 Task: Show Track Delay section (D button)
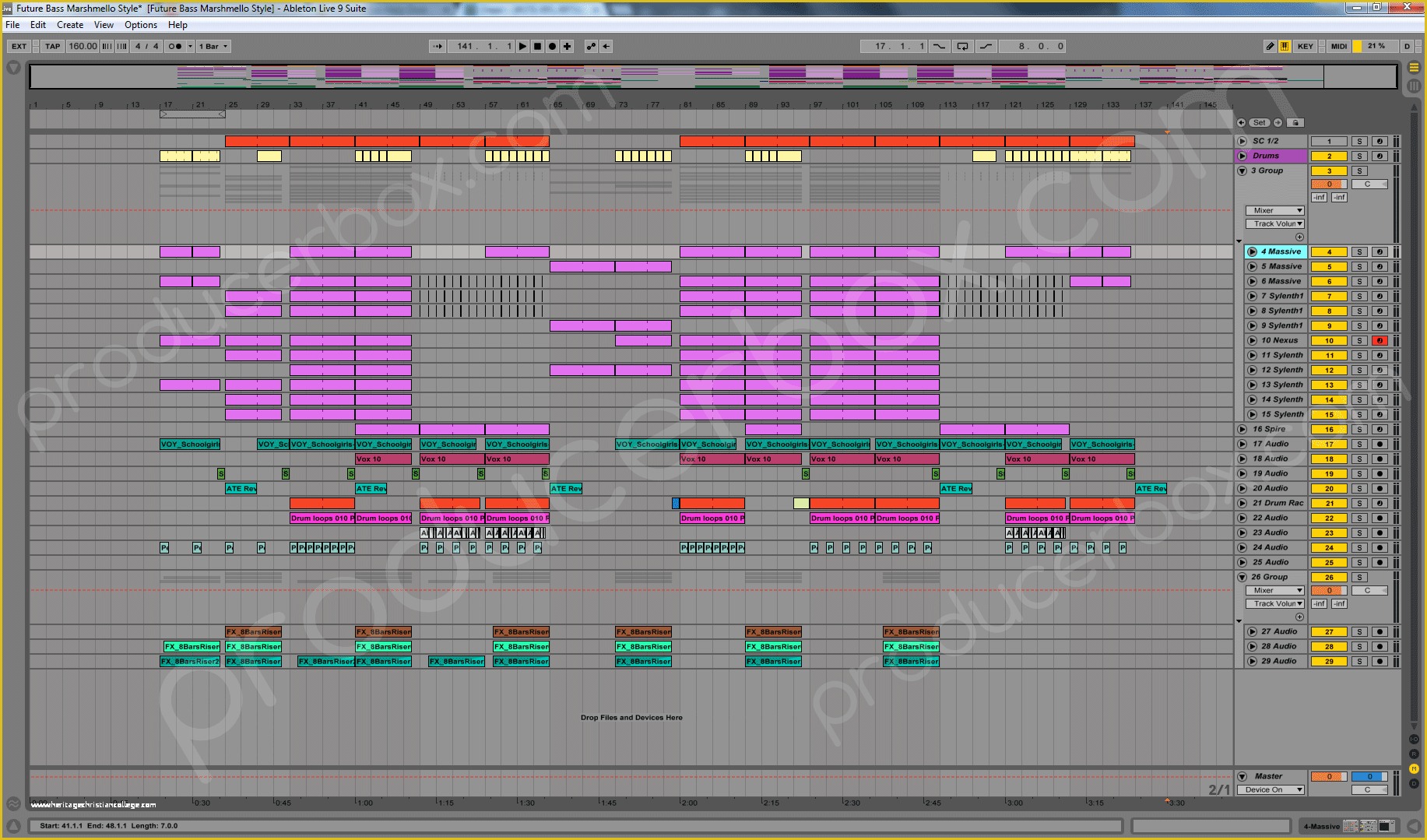point(1414,782)
